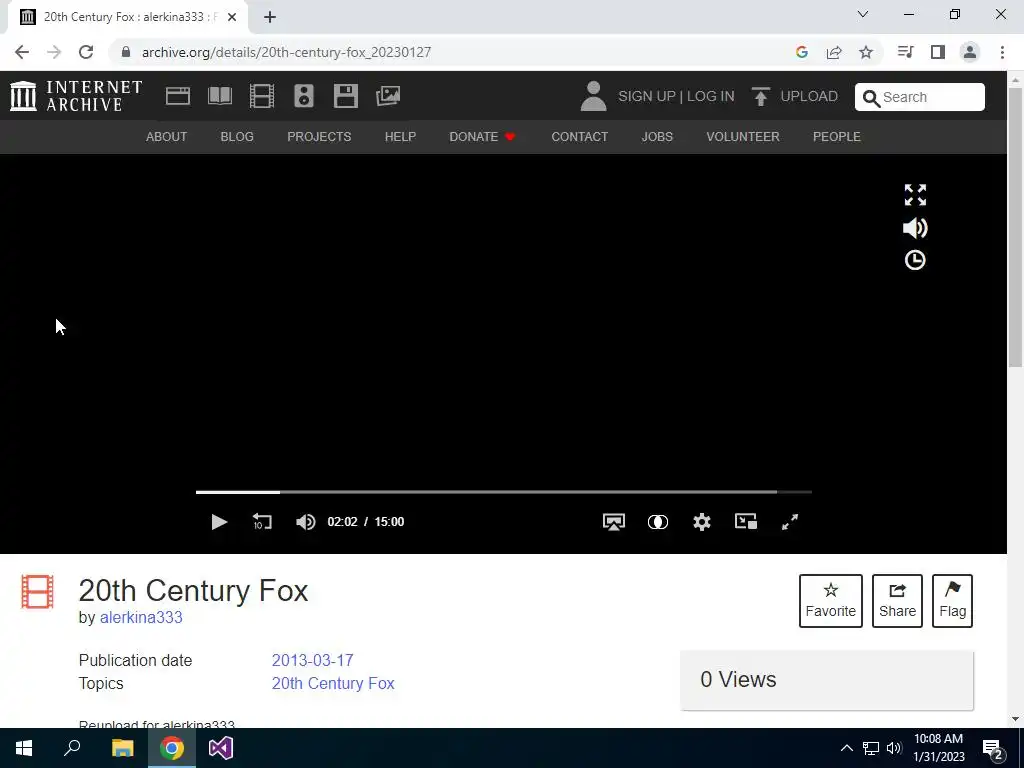Open the JOBS menu item
This screenshot has width=1024, height=768.
pyautogui.click(x=657, y=136)
